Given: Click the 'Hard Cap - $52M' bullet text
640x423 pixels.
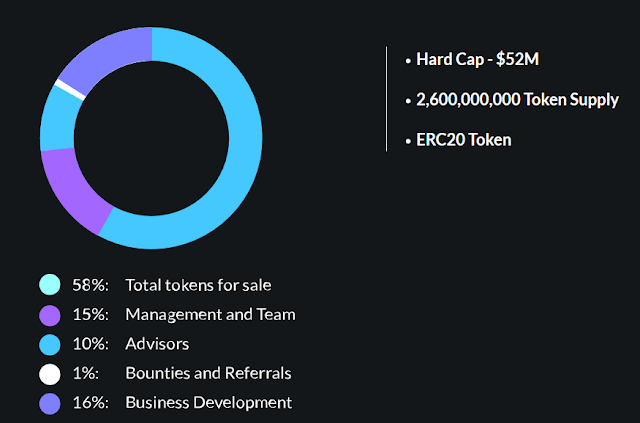Looking at the screenshot, I should coord(478,59).
